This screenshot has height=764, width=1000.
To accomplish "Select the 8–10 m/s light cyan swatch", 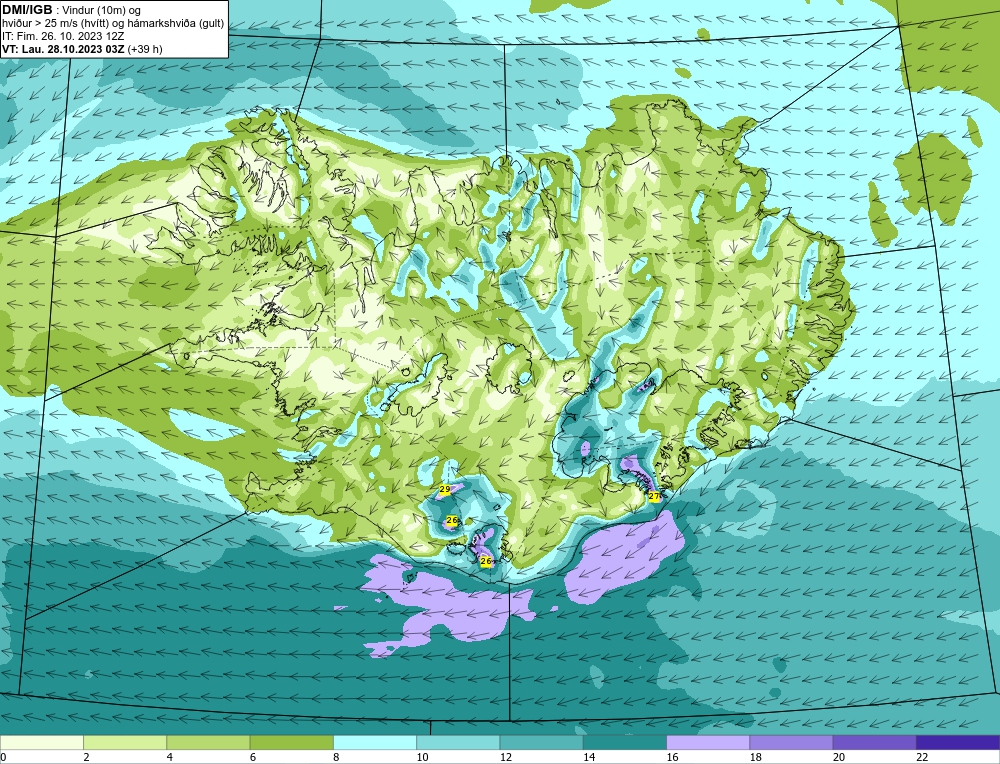I will (375, 743).
